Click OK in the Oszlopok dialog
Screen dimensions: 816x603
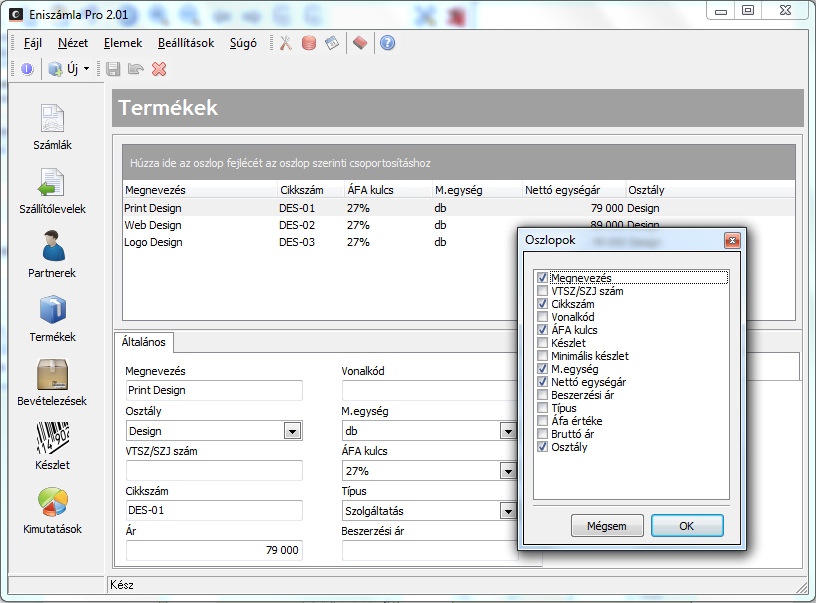click(686, 525)
